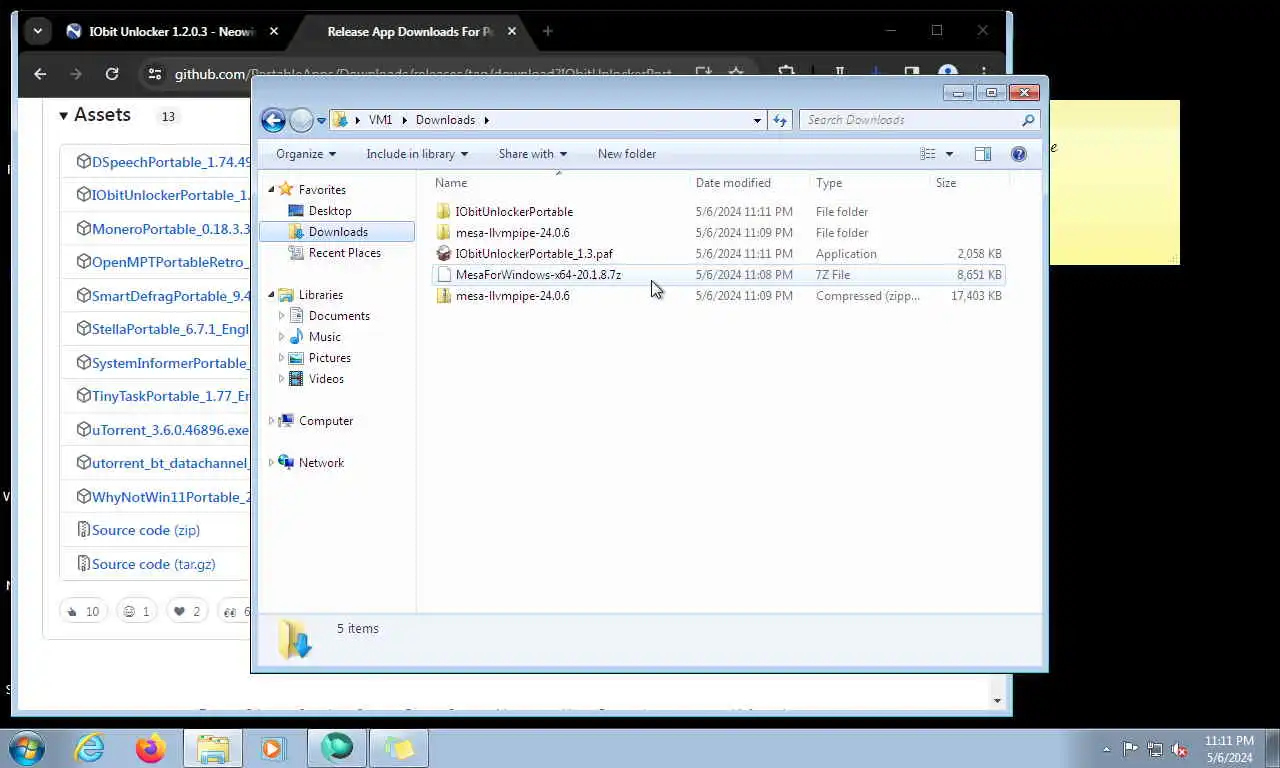Select Network in the navigation pane
The image size is (1280, 768).
pyautogui.click(x=321, y=463)
